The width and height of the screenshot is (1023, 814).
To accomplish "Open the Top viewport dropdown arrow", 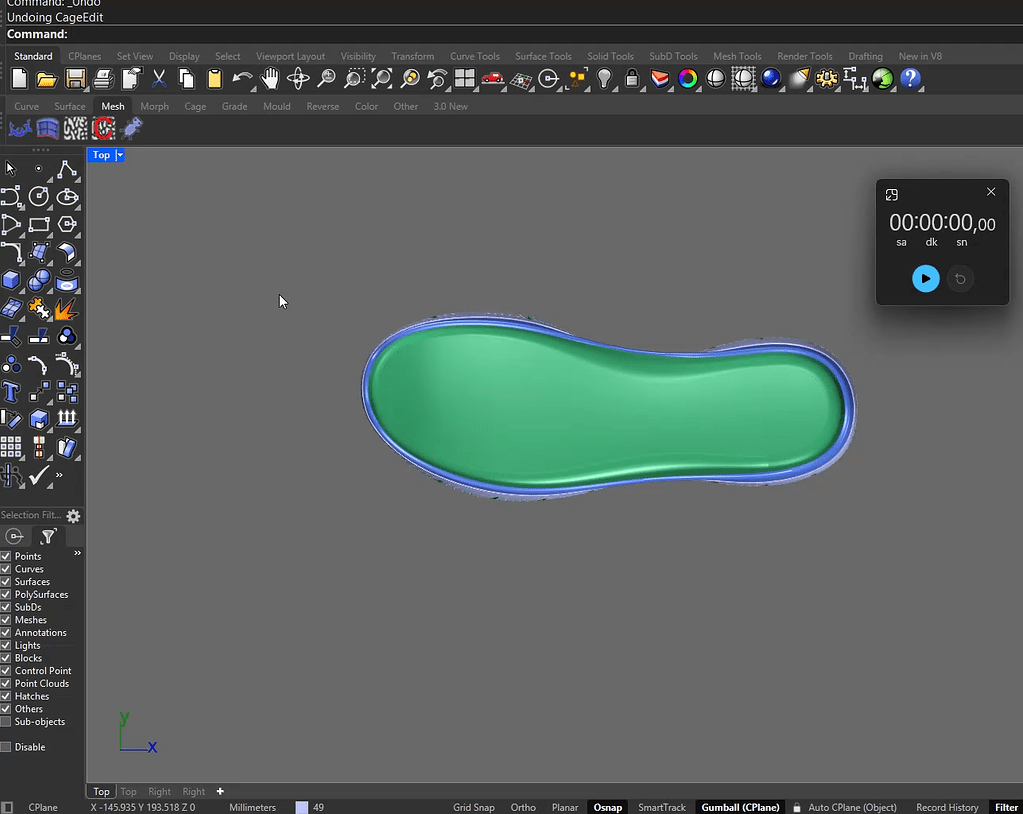I will click(120, 155).
